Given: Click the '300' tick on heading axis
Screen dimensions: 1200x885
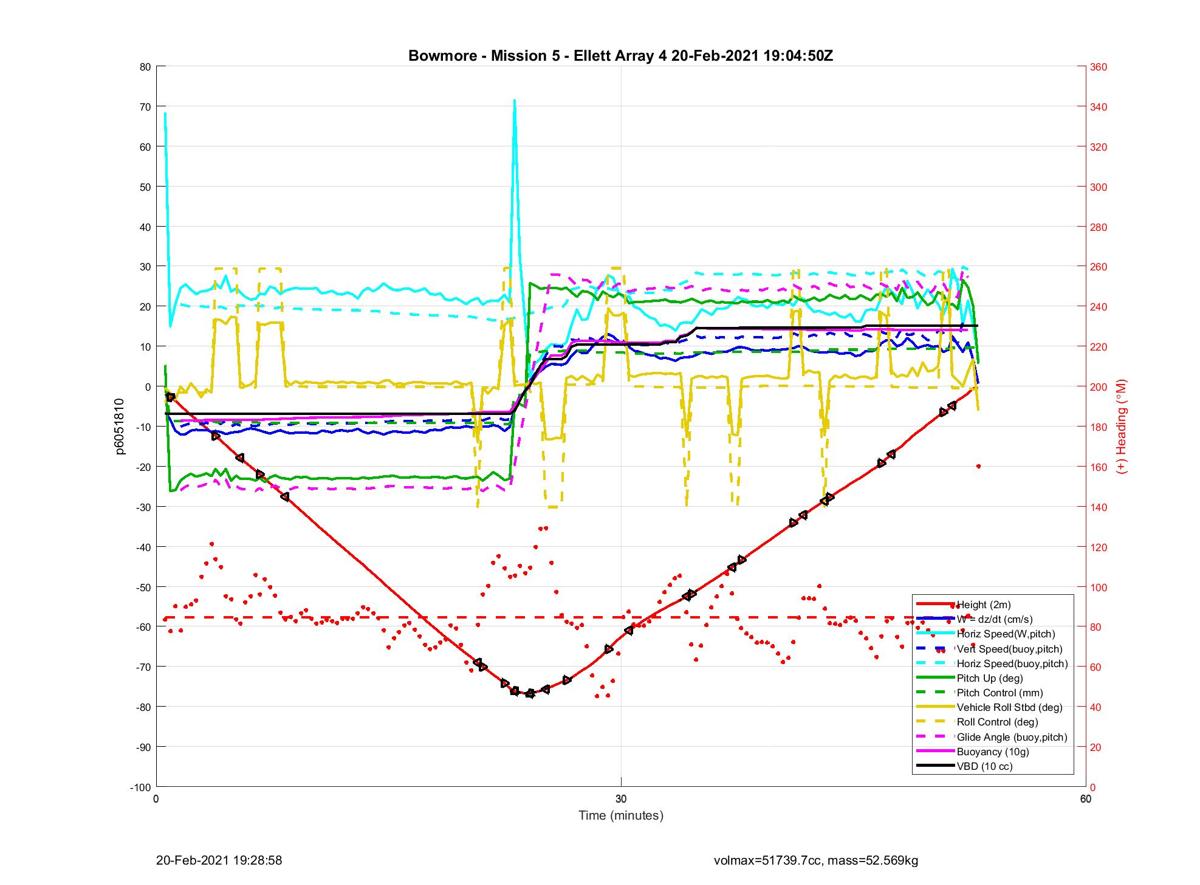Looking at the screenshot, I should (x=1099, y=187).
